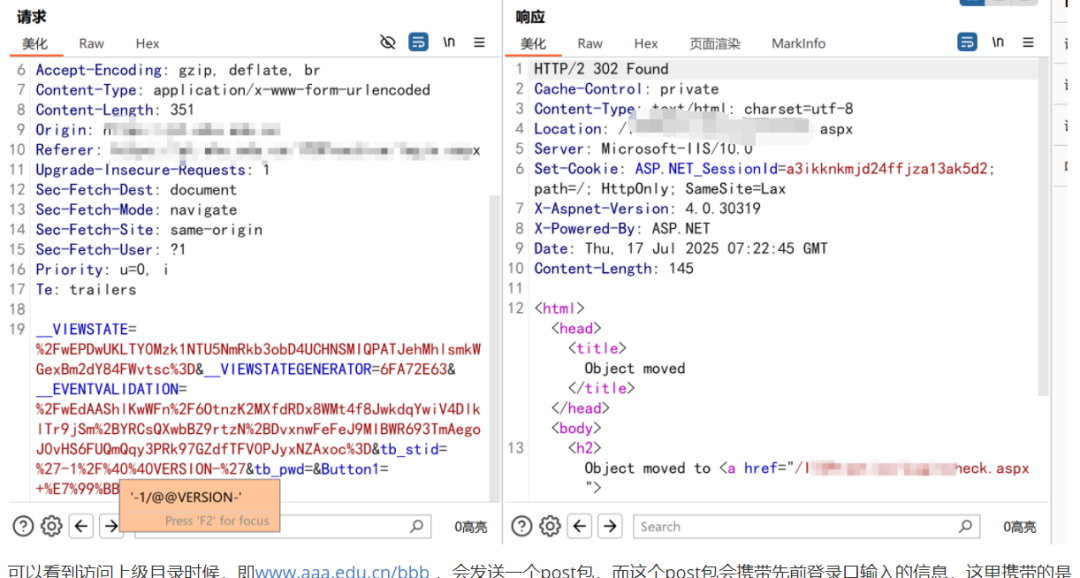The width and height of the screenshot is (1080, 578).
Task: Click tb_stid parameter in request body
Action: click(409, 449)
